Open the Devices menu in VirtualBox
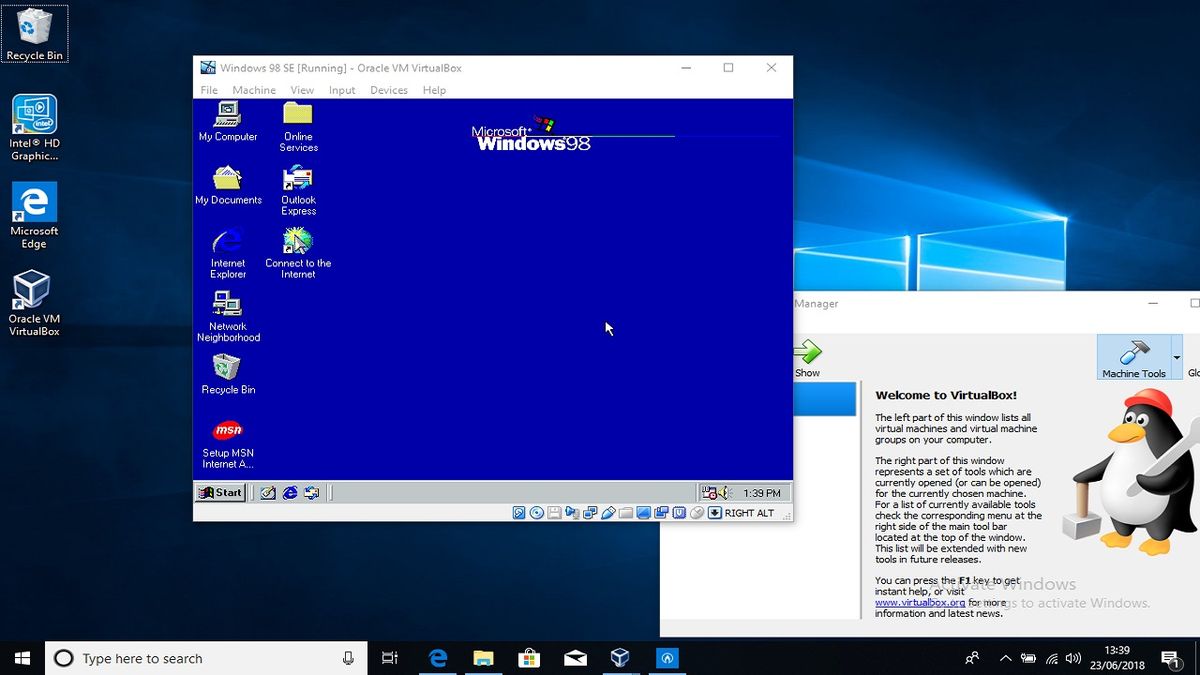The width and height of the screenshot is (1200, 675). coord(389,90)
